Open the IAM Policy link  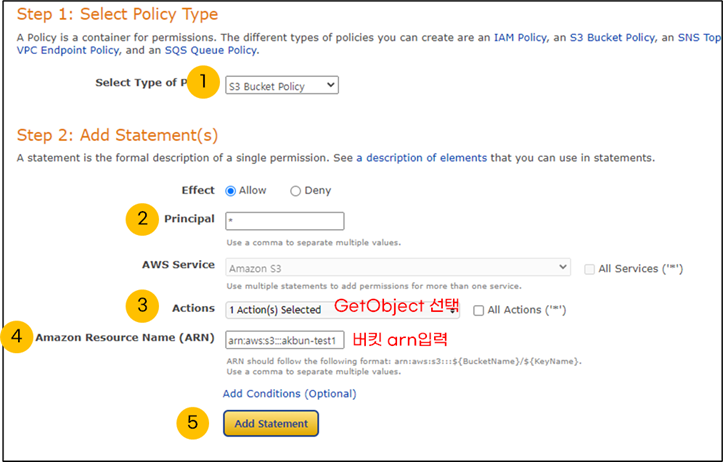(521, 38)
